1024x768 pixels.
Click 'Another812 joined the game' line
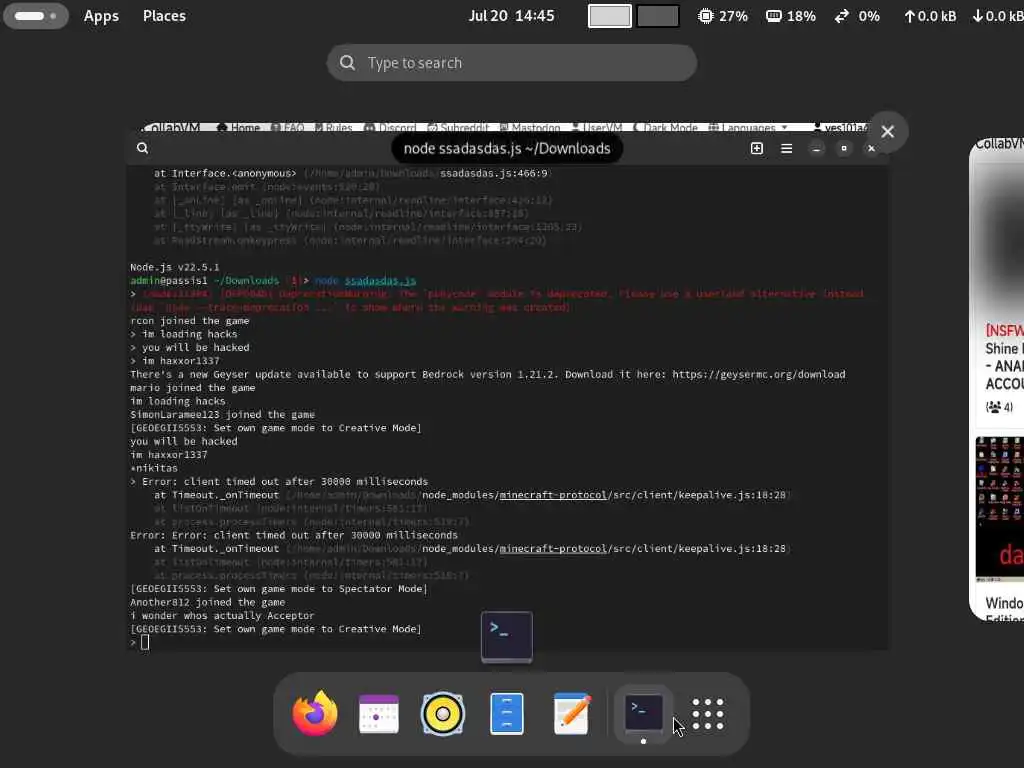coord(207,602)
